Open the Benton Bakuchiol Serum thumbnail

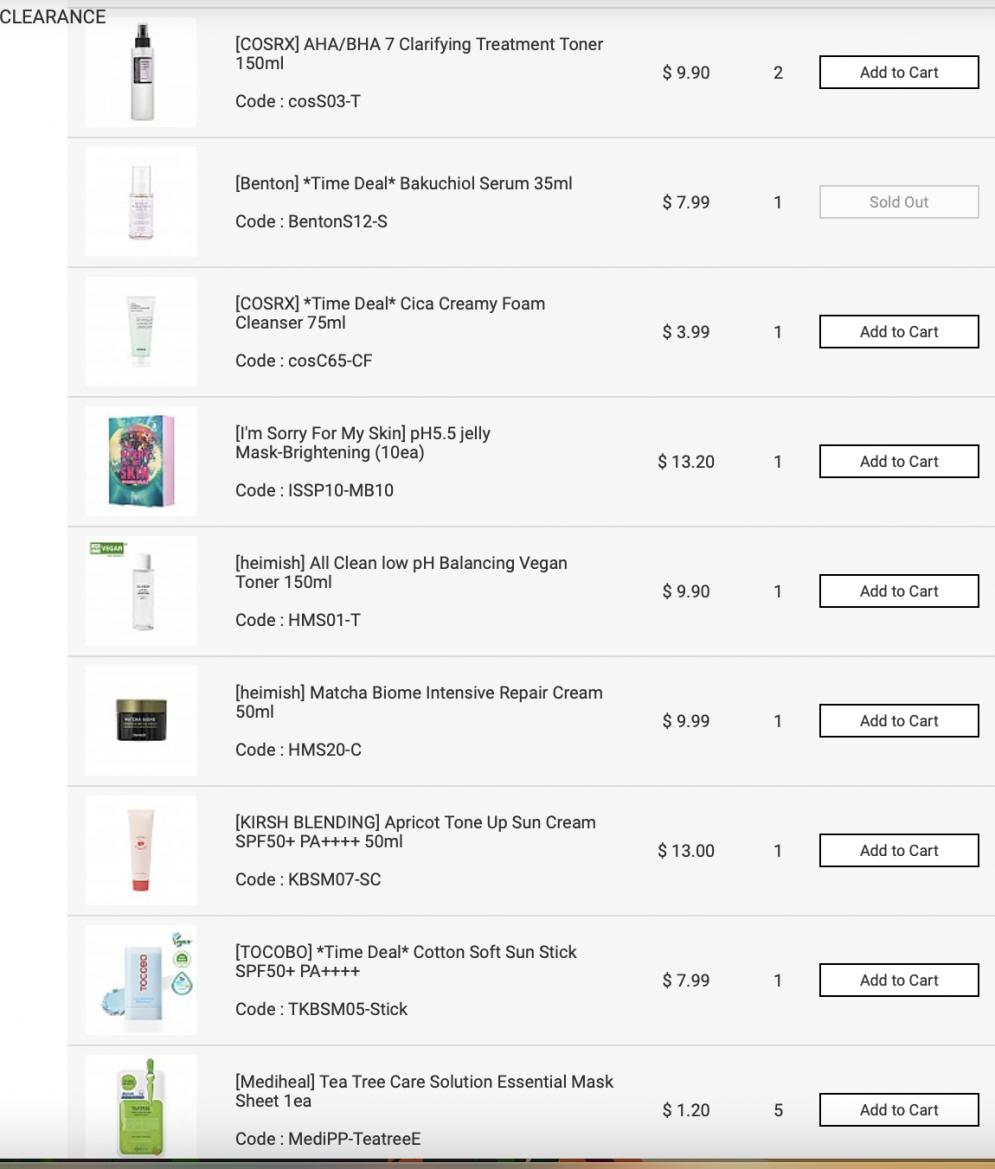[141, 202]
